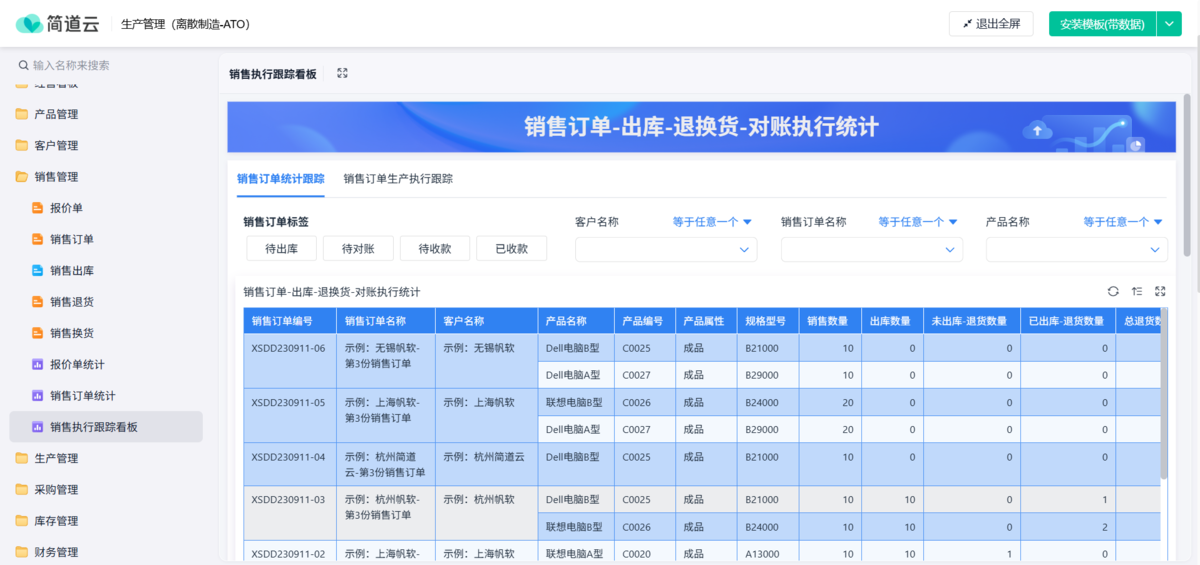Click the refresh icon above the statistics table
Viewport: 1200px width, 565px height.
(1113, 291)
